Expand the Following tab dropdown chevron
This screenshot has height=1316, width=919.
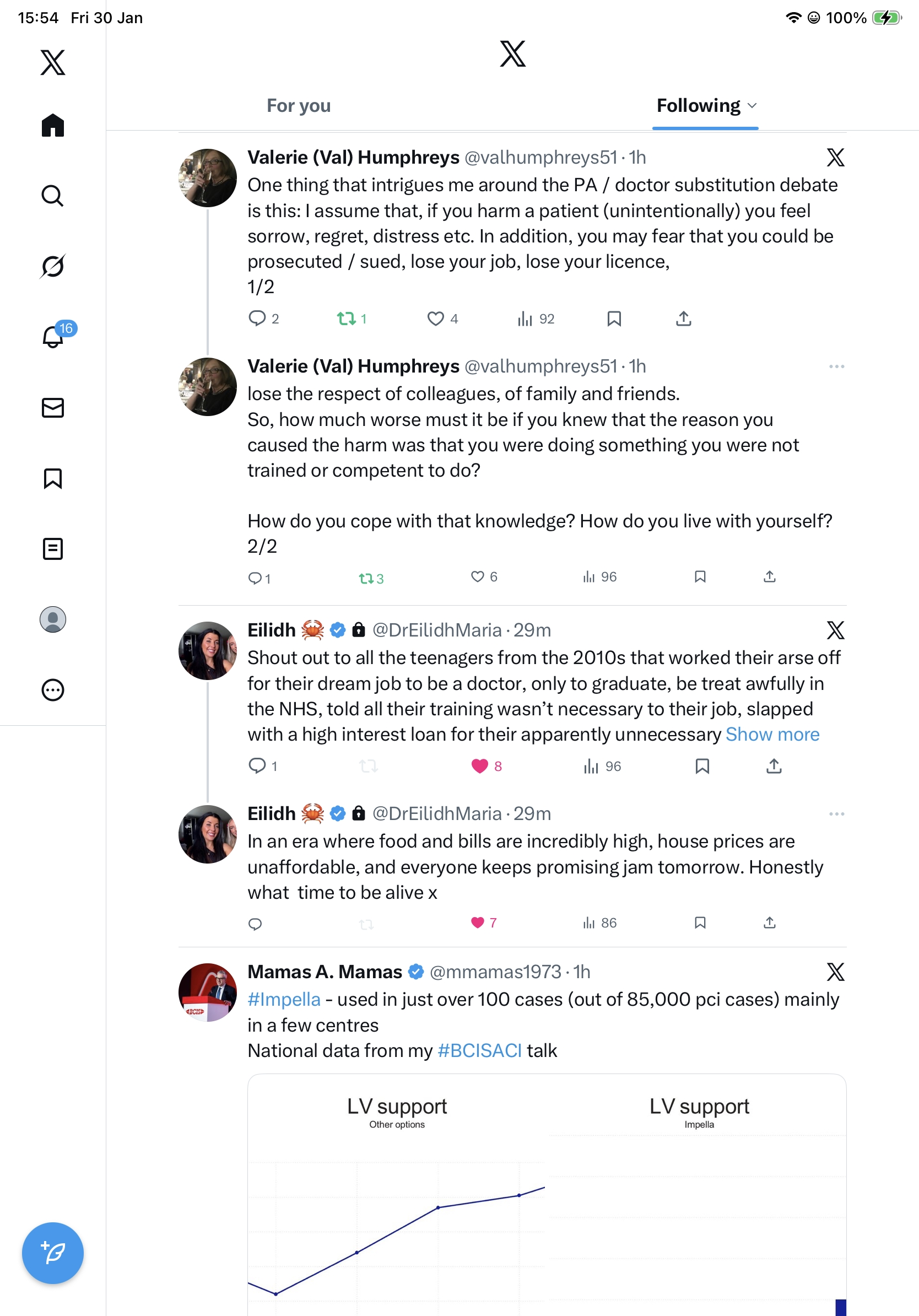pyautogui.click(x=752, y=105)
